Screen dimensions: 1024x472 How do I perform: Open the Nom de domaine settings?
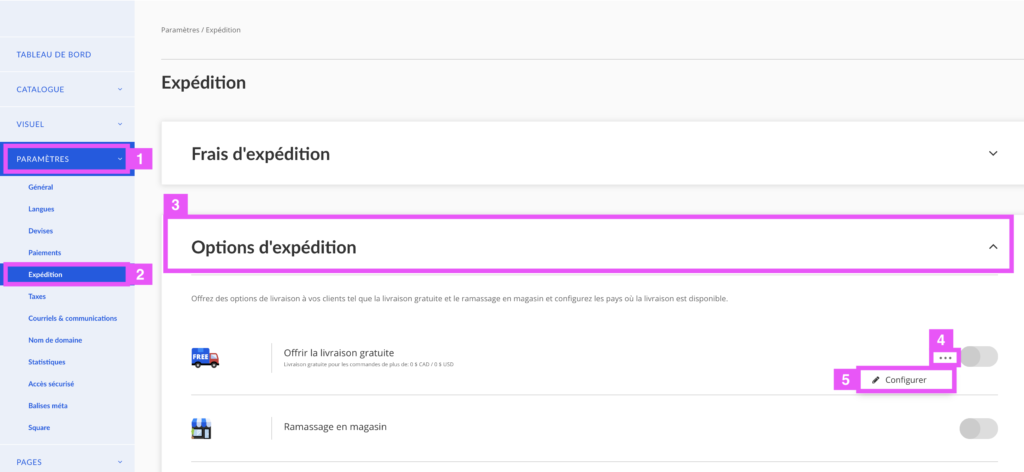coord(55,340)
